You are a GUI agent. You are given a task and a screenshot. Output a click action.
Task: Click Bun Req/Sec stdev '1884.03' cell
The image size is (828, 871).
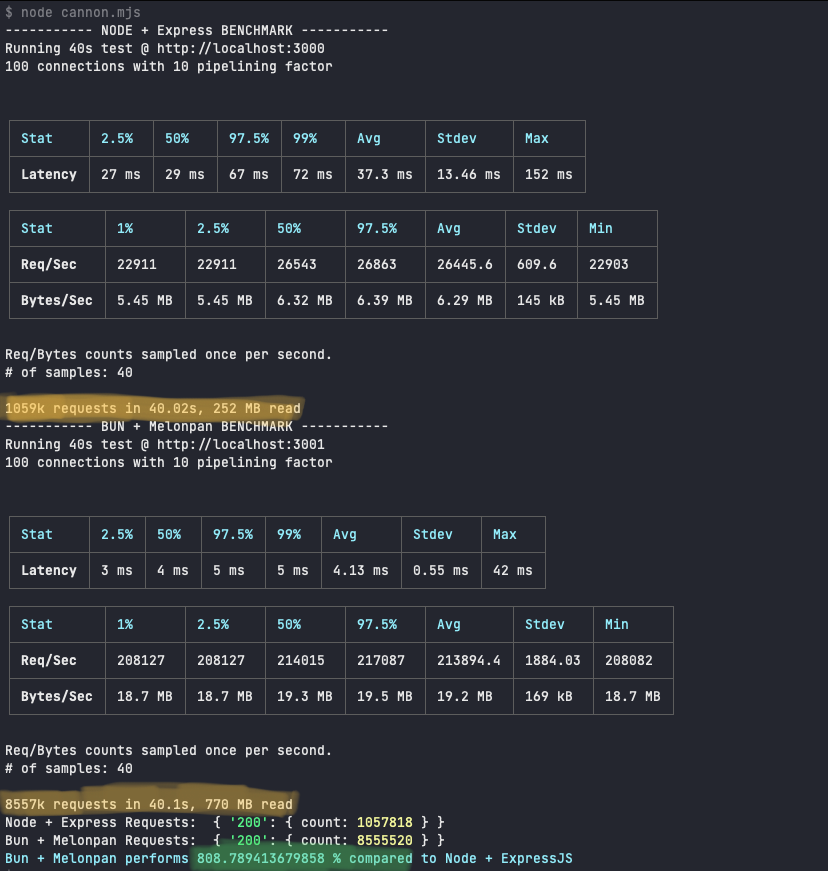click(553, 660)
